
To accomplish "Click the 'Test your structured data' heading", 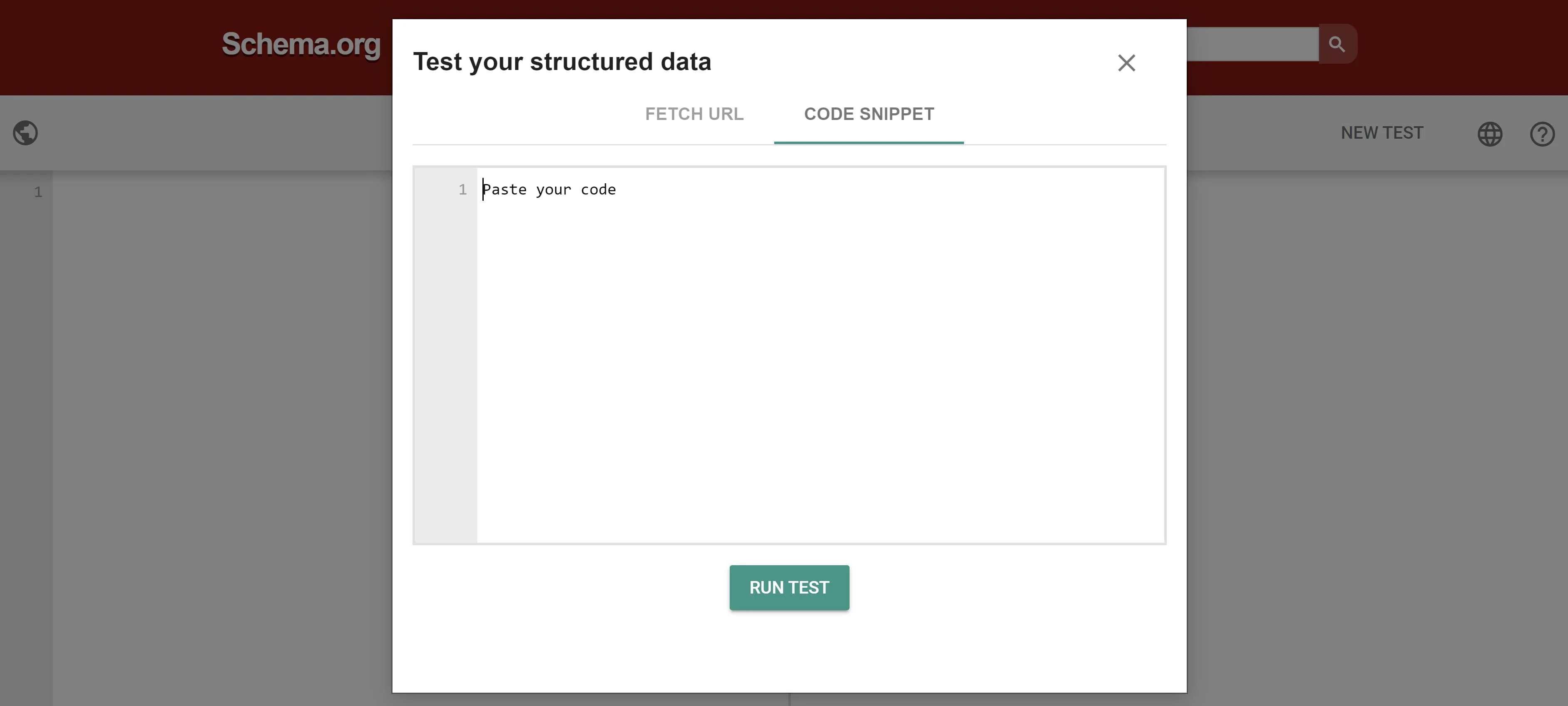I will [562, 62].
